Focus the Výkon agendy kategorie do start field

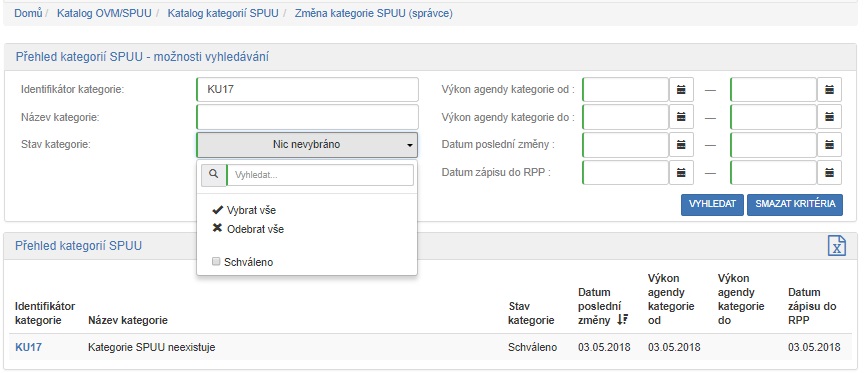point(626,117)
